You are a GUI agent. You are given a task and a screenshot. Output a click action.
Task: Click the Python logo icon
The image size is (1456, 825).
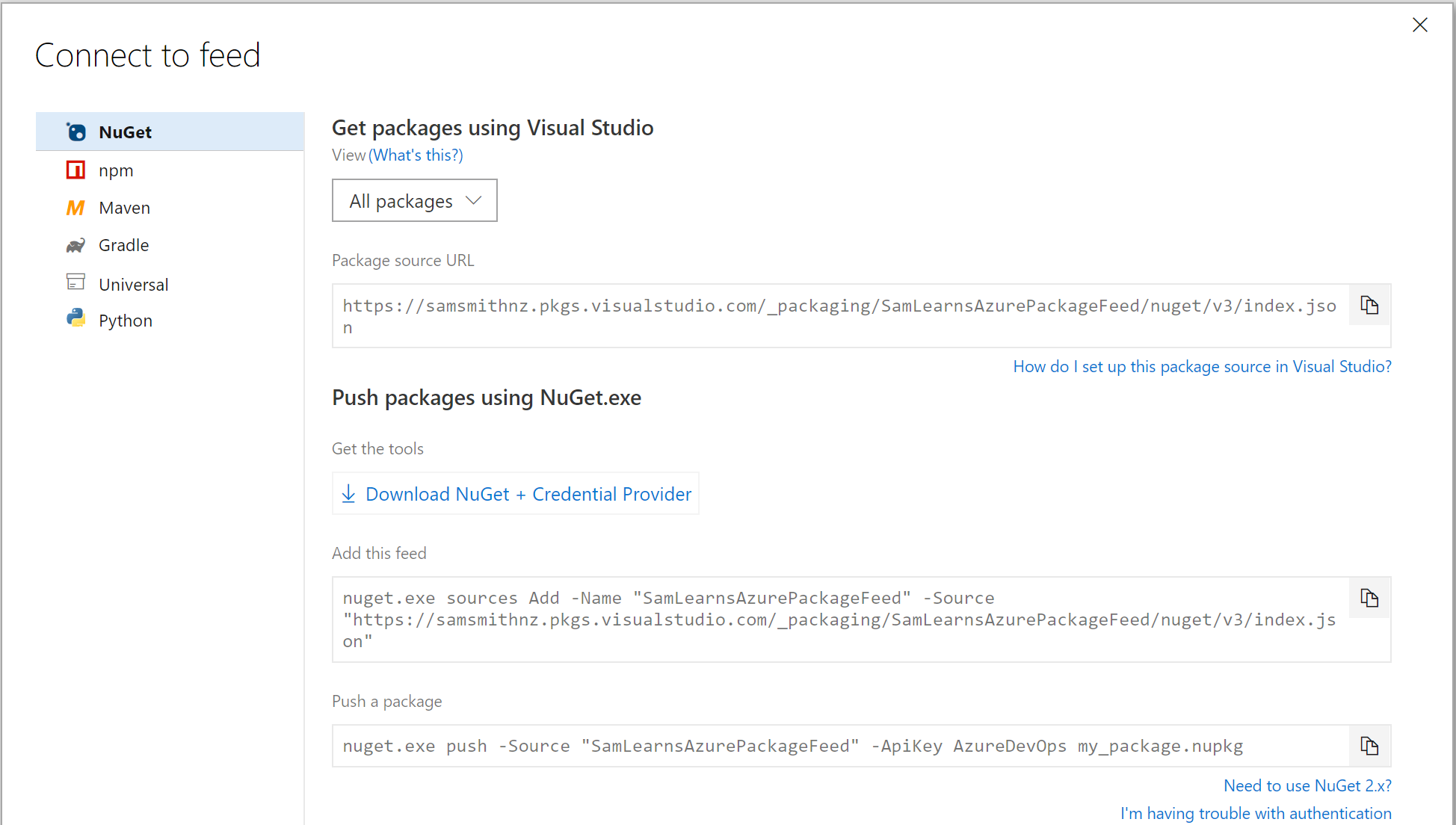[x=75, y=319]
